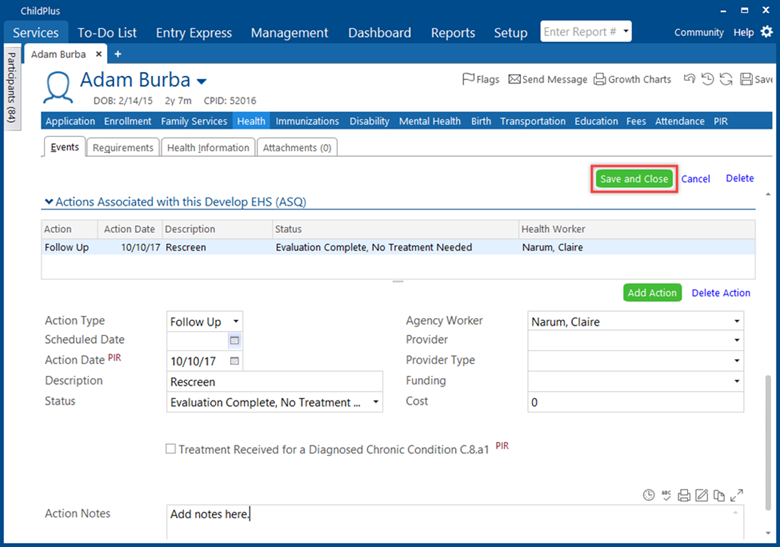Open Growth Charts printer icon

[599, 80]
